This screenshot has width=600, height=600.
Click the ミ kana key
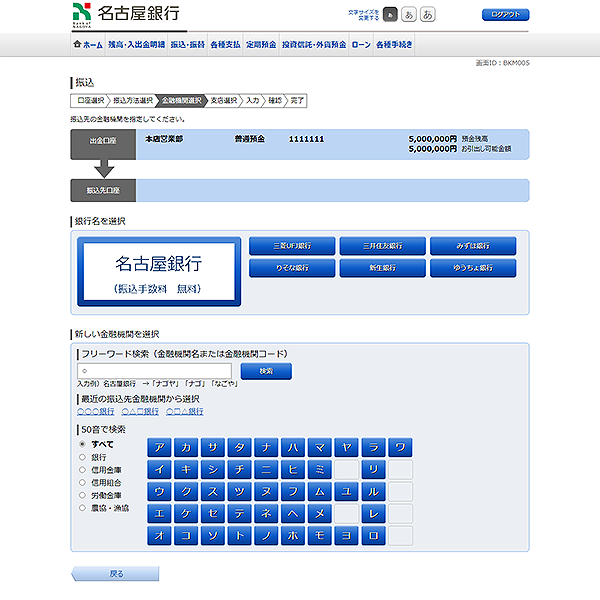(320, 470)
